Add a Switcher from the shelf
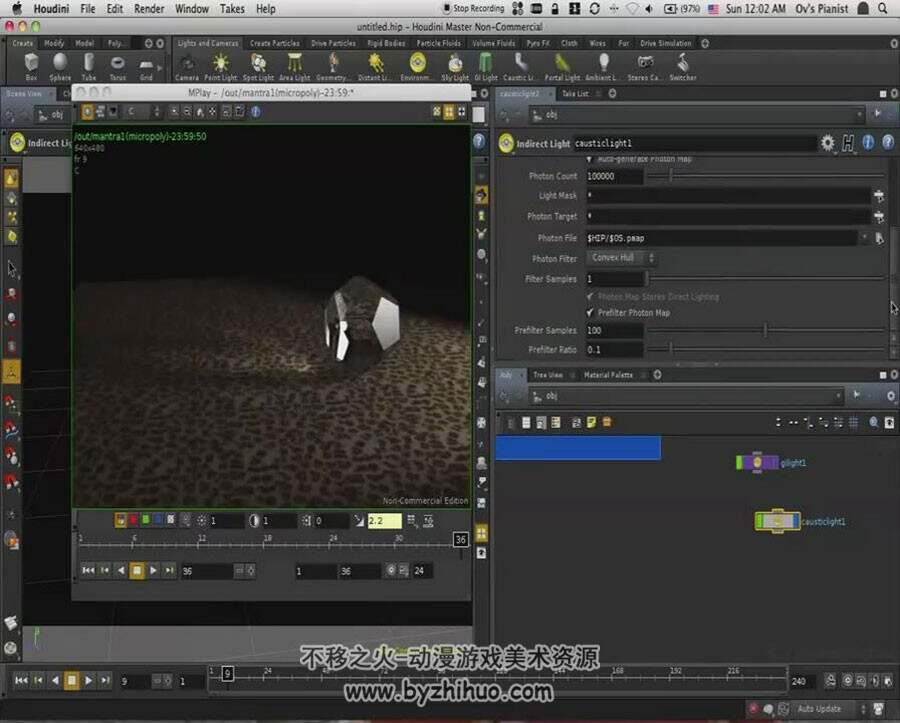 pyautogui.click(x=682, y=67)
